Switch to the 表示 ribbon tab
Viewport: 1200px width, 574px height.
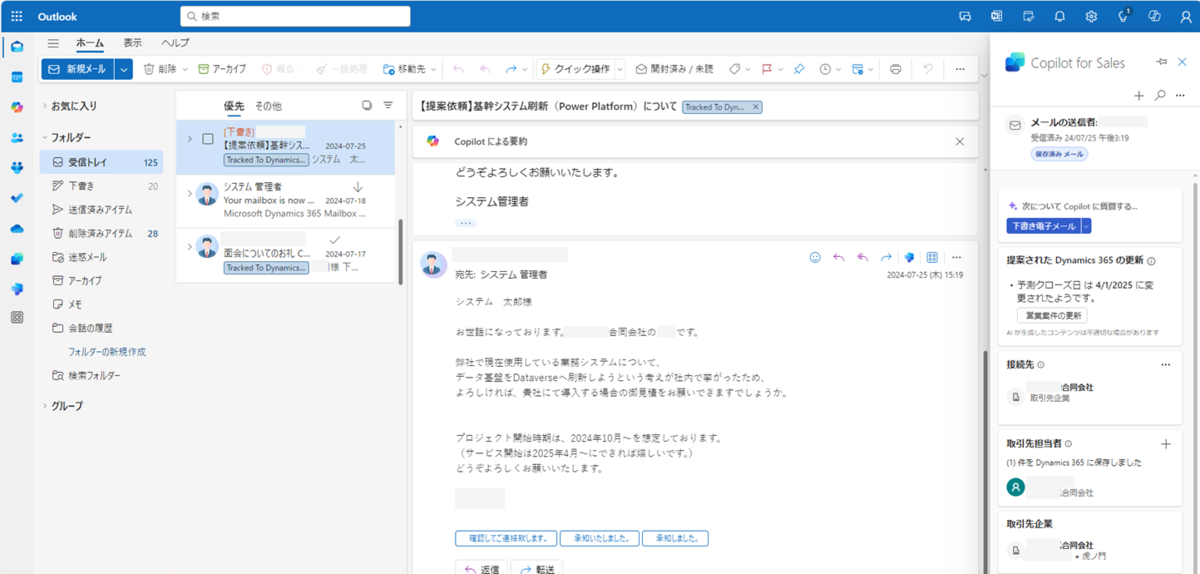point(133,43)
